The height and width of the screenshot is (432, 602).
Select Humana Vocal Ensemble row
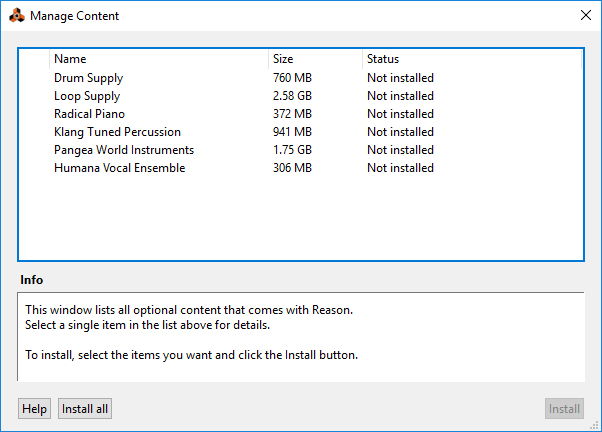click(x=119, y=168)
